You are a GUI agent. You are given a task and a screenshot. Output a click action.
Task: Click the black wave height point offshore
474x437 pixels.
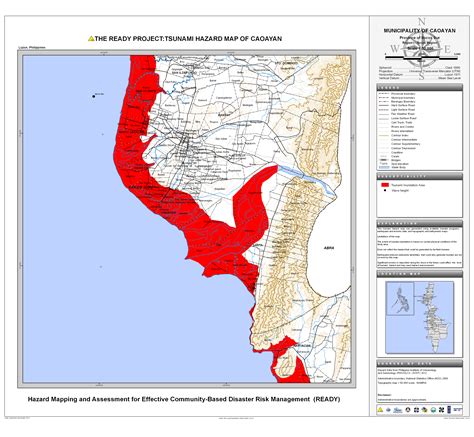click(94, 96)
